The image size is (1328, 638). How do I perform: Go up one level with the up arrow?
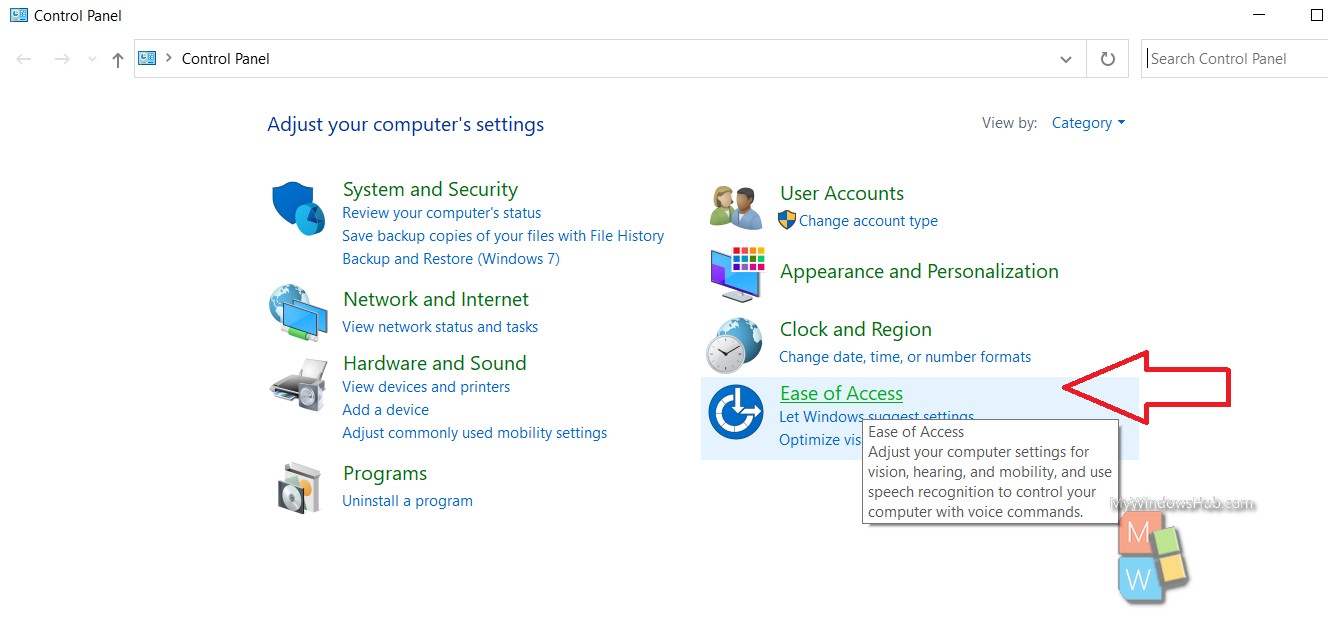(118, 59)
